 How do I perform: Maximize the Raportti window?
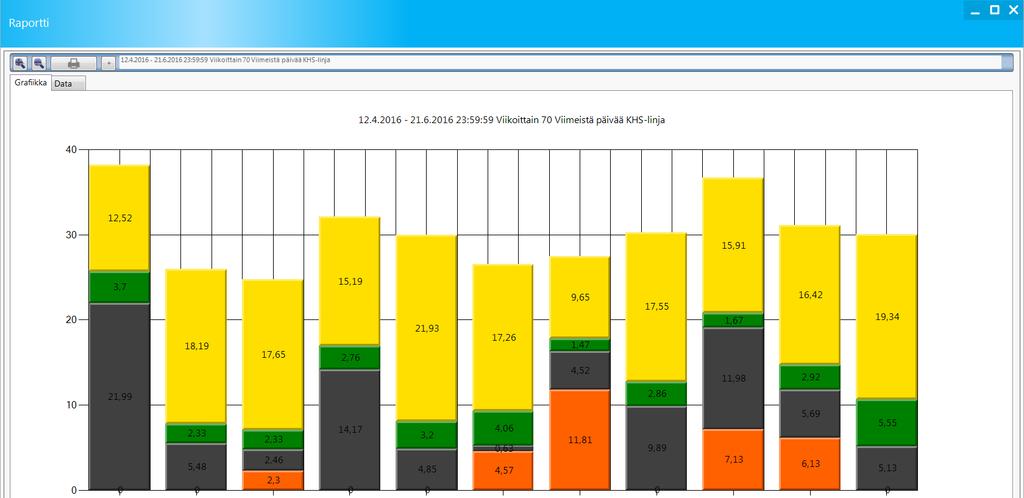[994, 10]
